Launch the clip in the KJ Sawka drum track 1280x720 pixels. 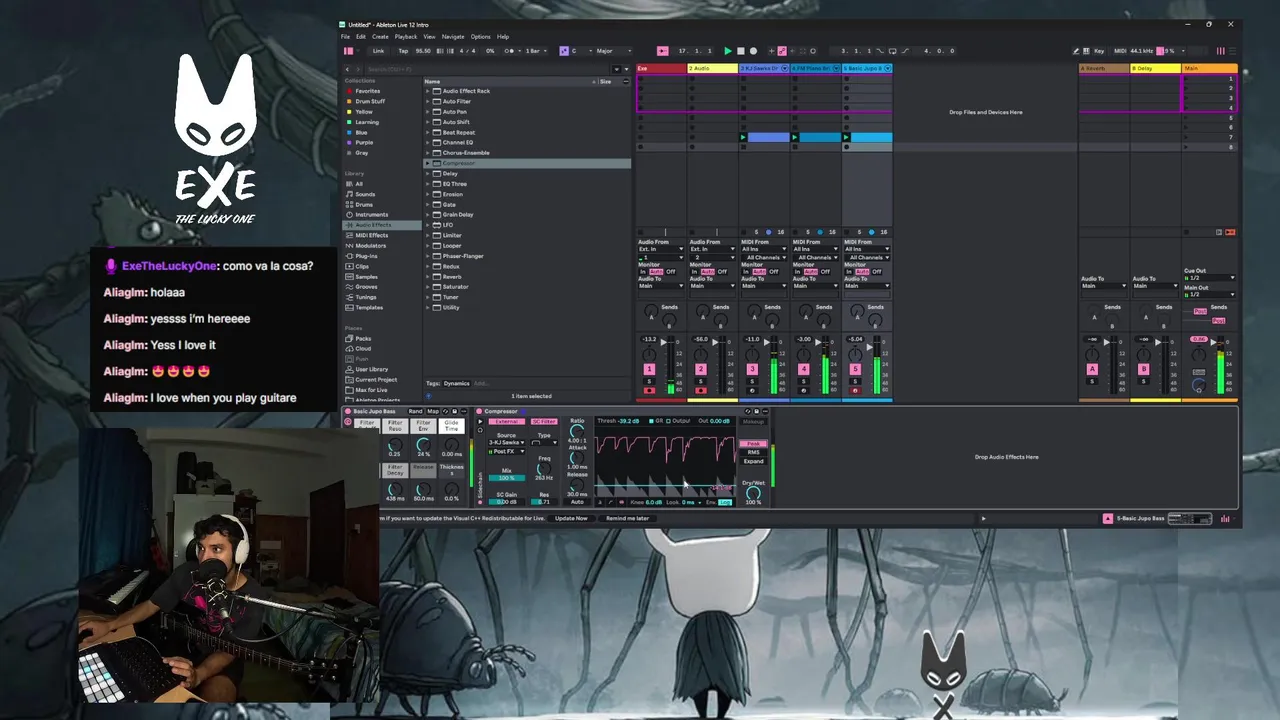[743, 137]
